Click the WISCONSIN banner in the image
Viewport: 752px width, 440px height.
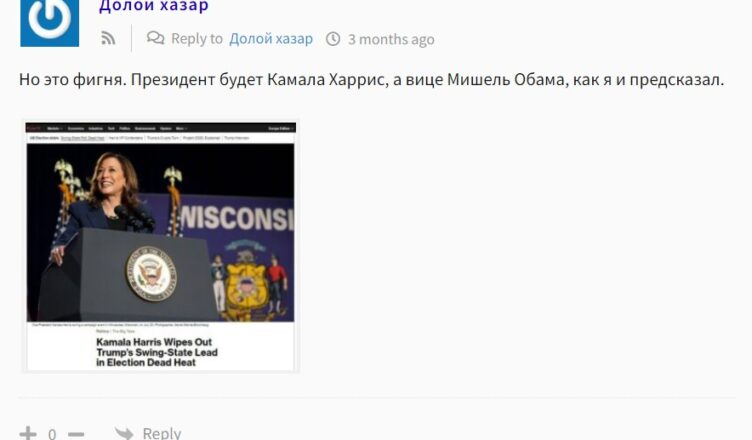point(236,218)
